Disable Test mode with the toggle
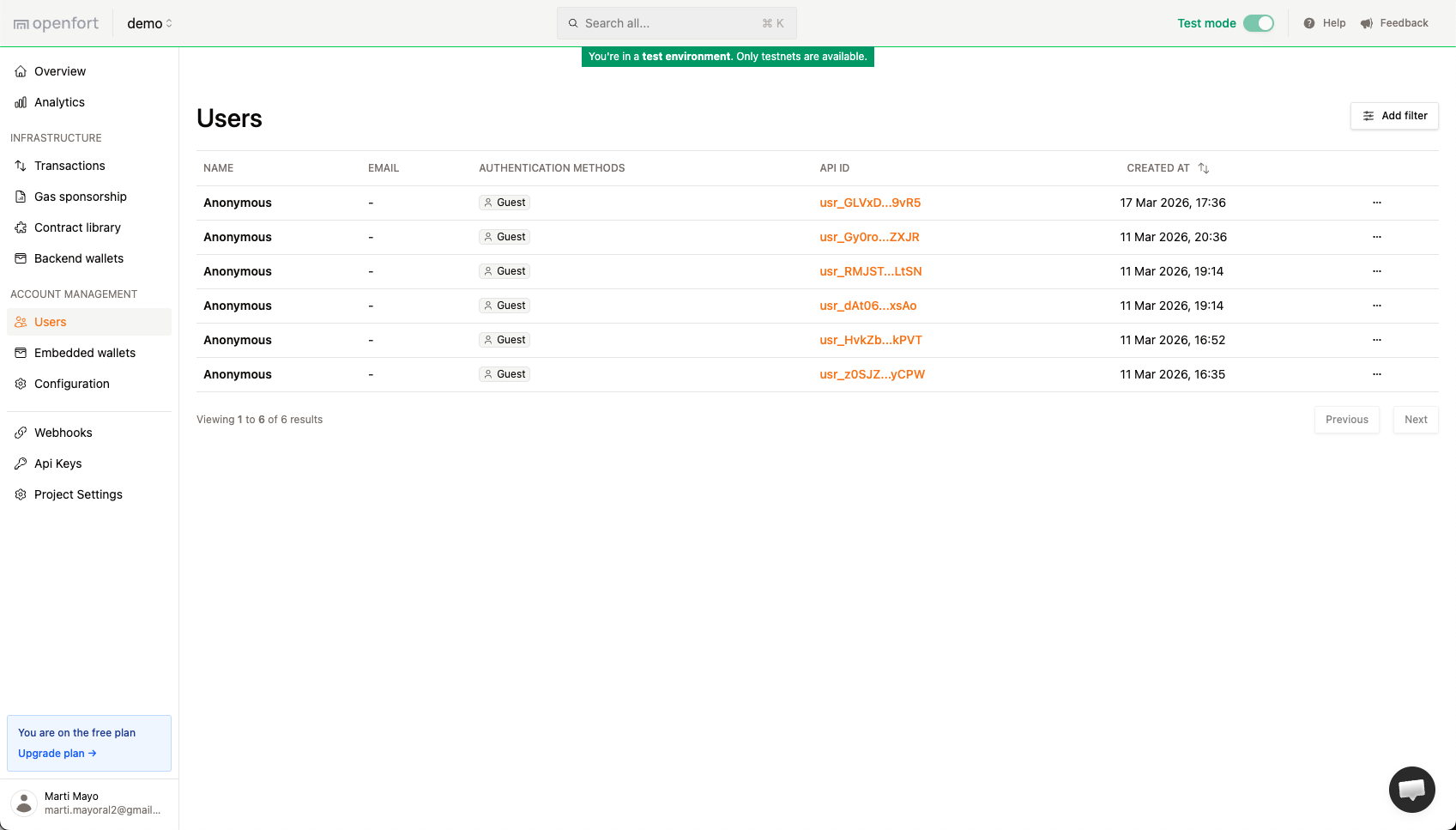 click(x=1259, y=23)
